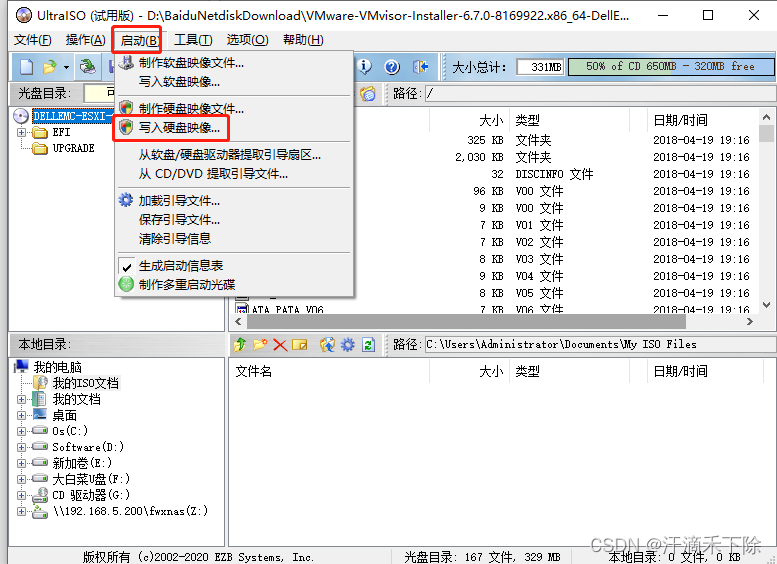
Task: Click the 50% of CD 650MB capacity bar
Action: click(671, 66)
